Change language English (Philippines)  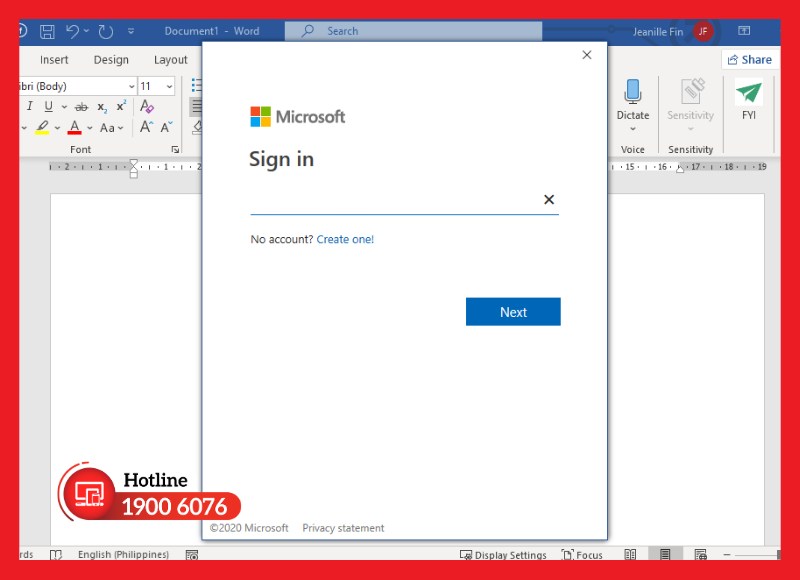coord(123,554)
